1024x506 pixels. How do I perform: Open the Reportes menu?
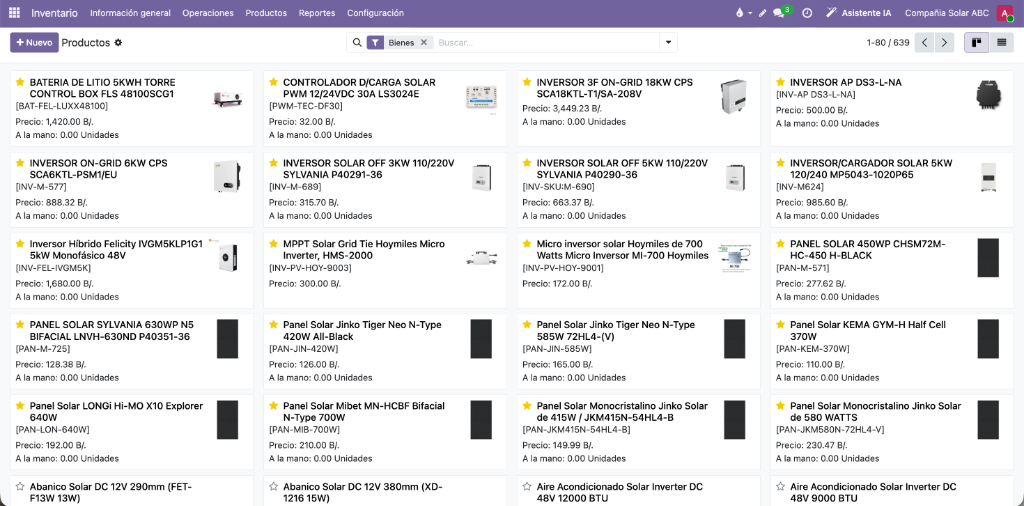317,13
